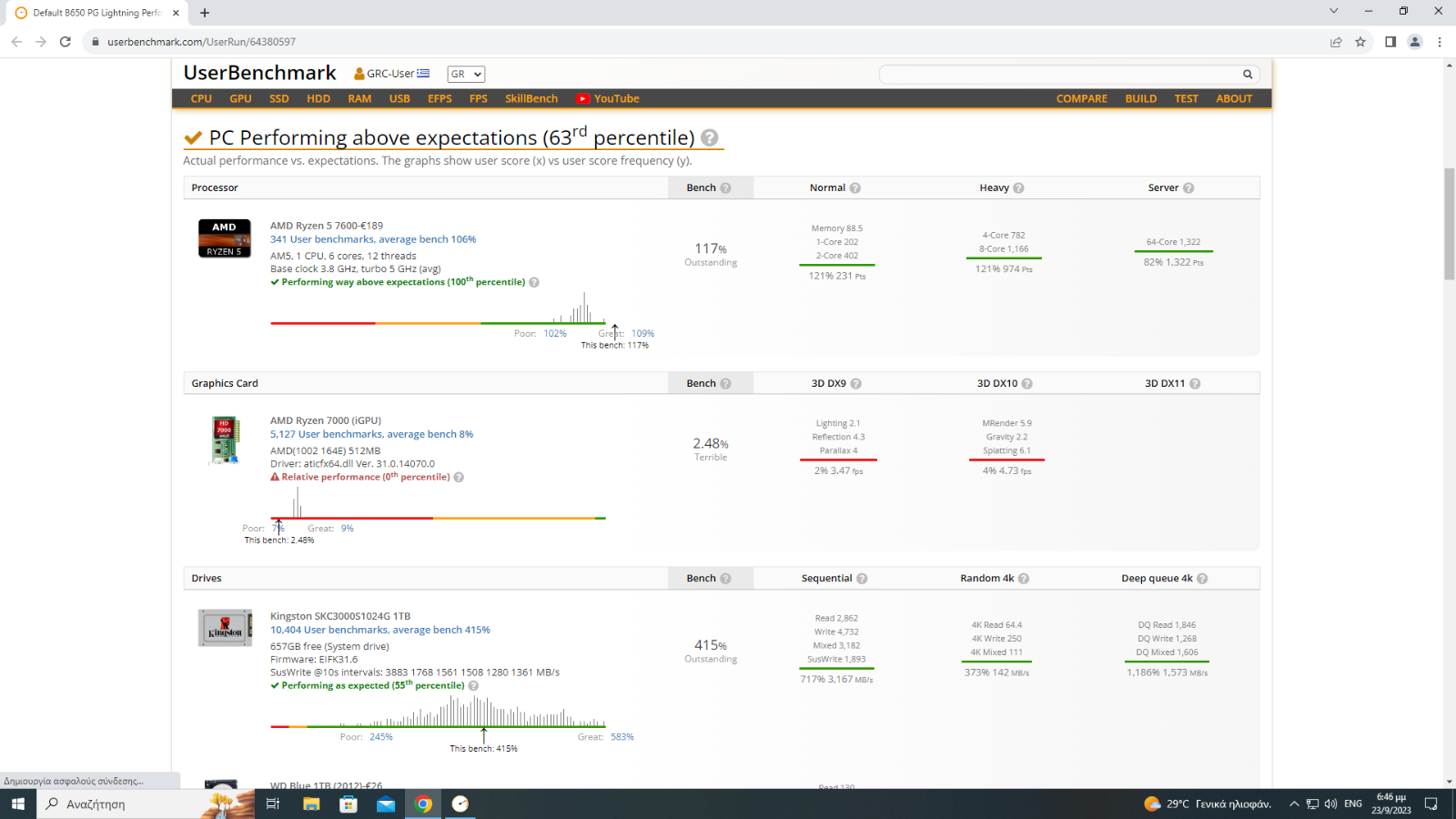Open the browser tab search chevron
Screen dimensions: 1456x819
[1334, 12]
